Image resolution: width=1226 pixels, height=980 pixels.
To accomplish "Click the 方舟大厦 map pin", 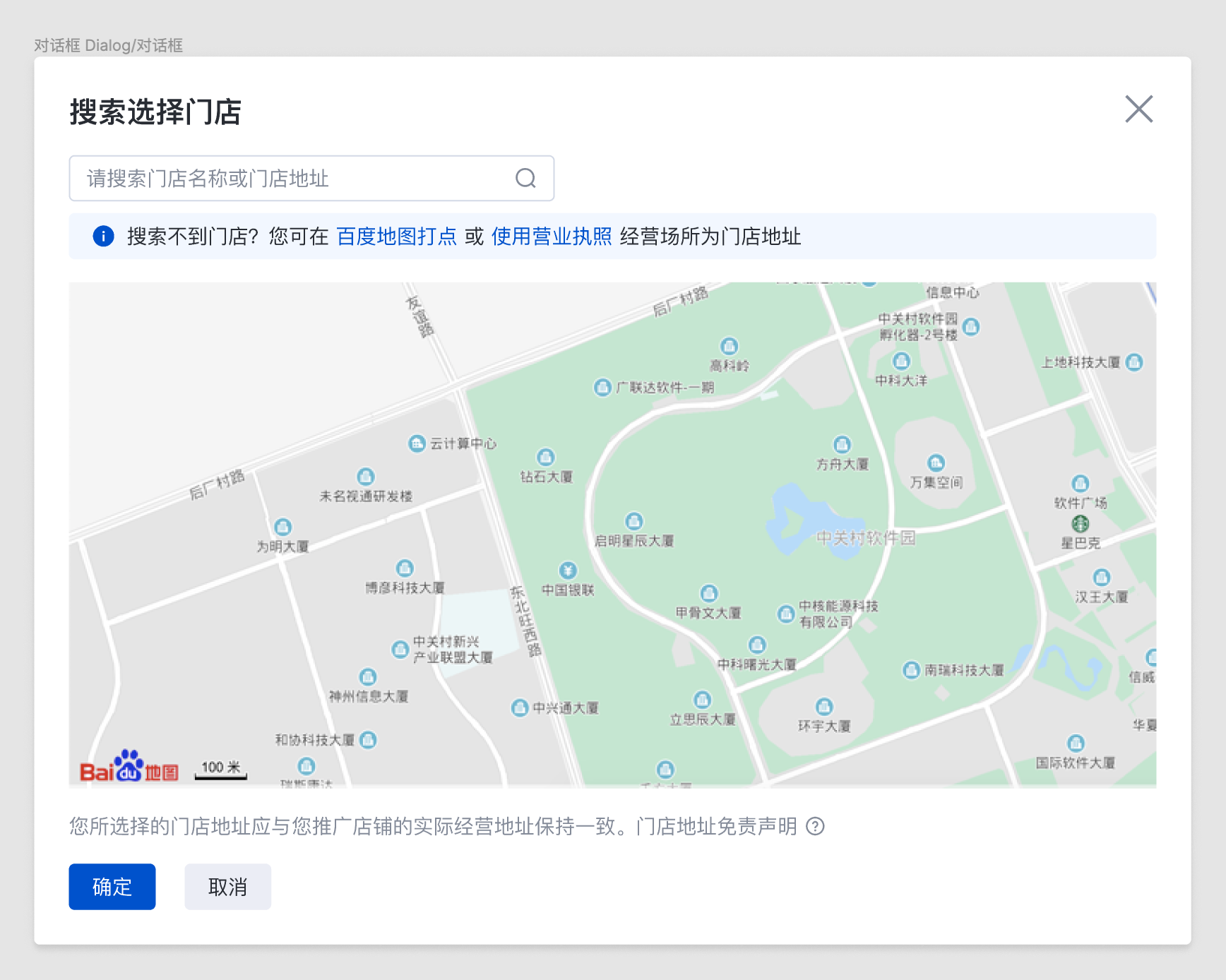I will tap(842, 444).
